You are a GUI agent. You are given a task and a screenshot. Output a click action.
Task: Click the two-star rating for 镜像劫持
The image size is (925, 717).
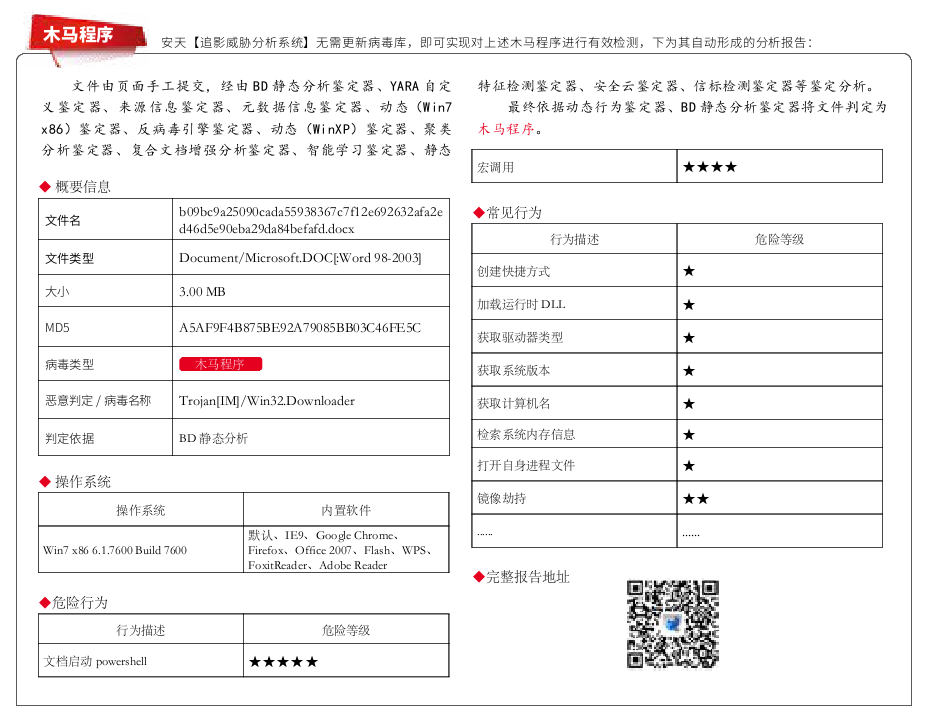pyautogui.click(x=696, y=499)
